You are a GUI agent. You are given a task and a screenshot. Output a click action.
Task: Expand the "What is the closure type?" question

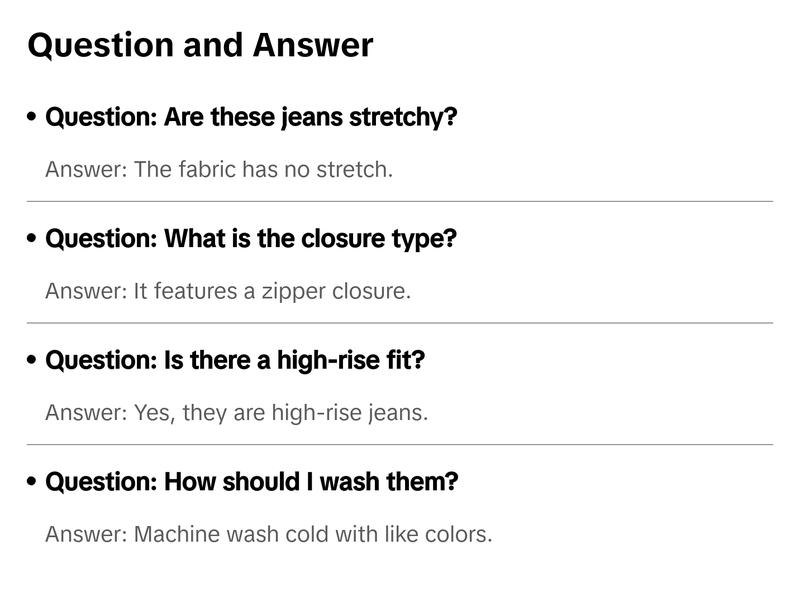251,239
